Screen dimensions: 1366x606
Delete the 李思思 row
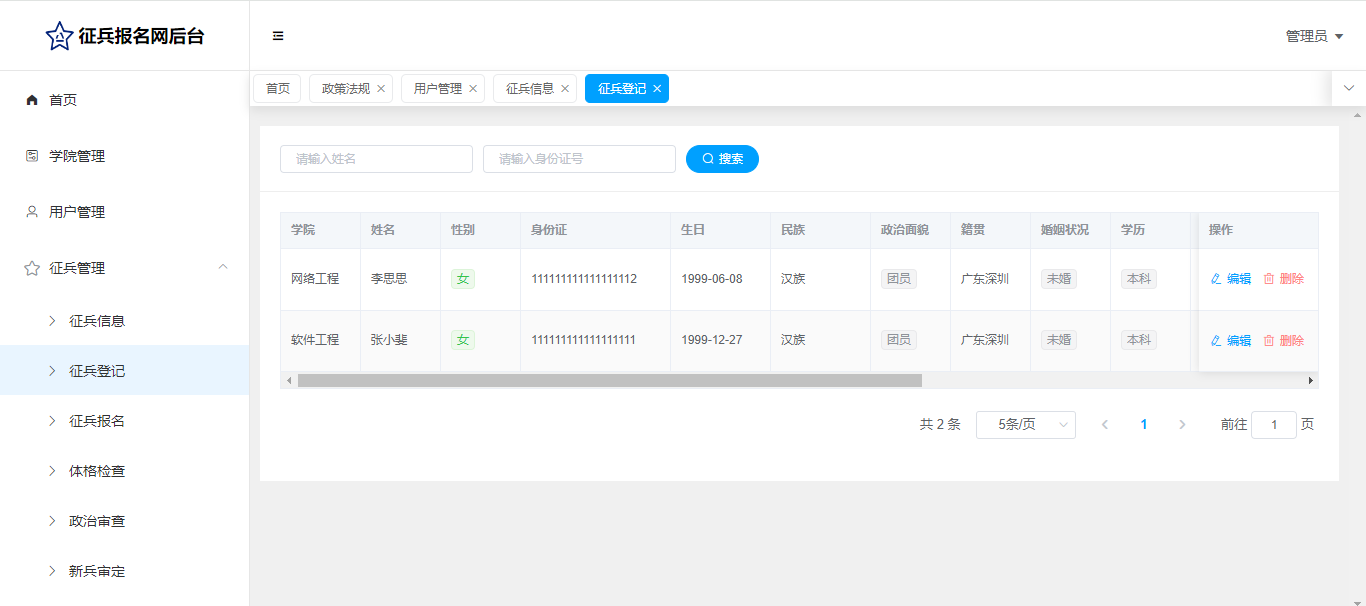[1283, 279]
